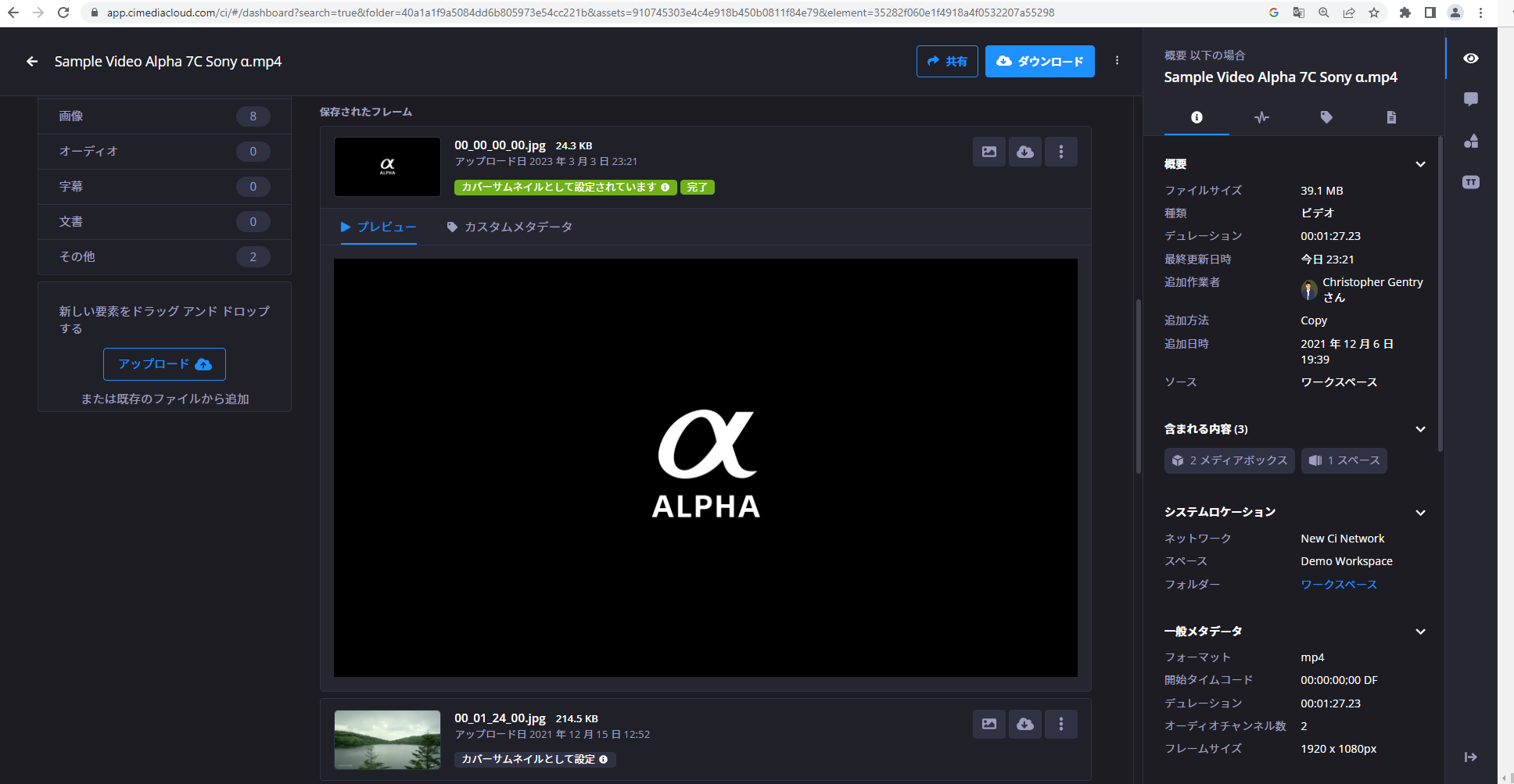Switch to the info tab in details panel
The image size is (1514, 784).
tap(1196, 117)
